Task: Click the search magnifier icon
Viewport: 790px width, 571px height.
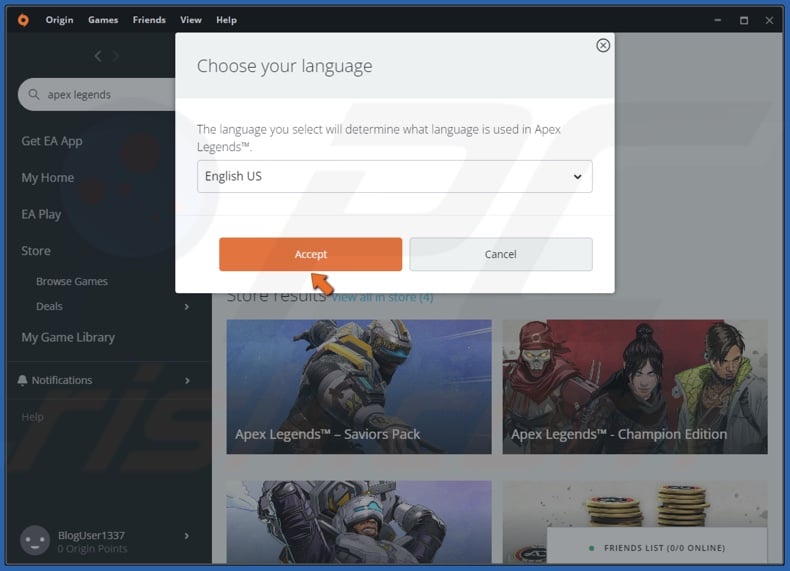Action: 34,94
